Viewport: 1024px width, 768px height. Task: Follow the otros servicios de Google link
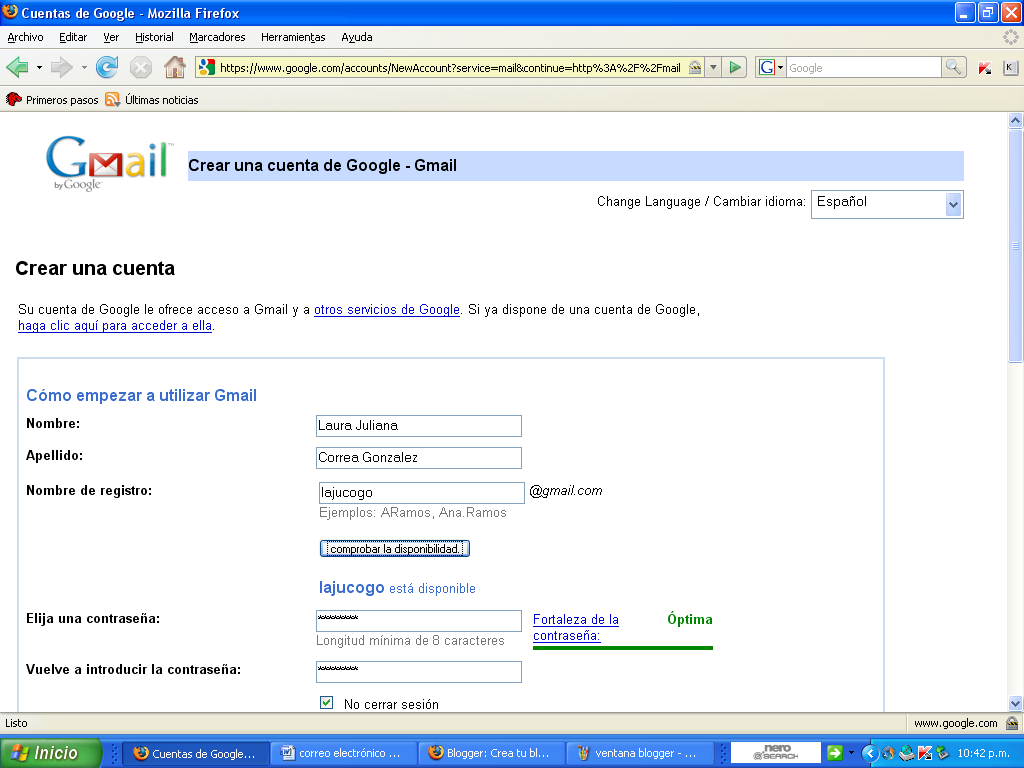click(x=386, y=310)
